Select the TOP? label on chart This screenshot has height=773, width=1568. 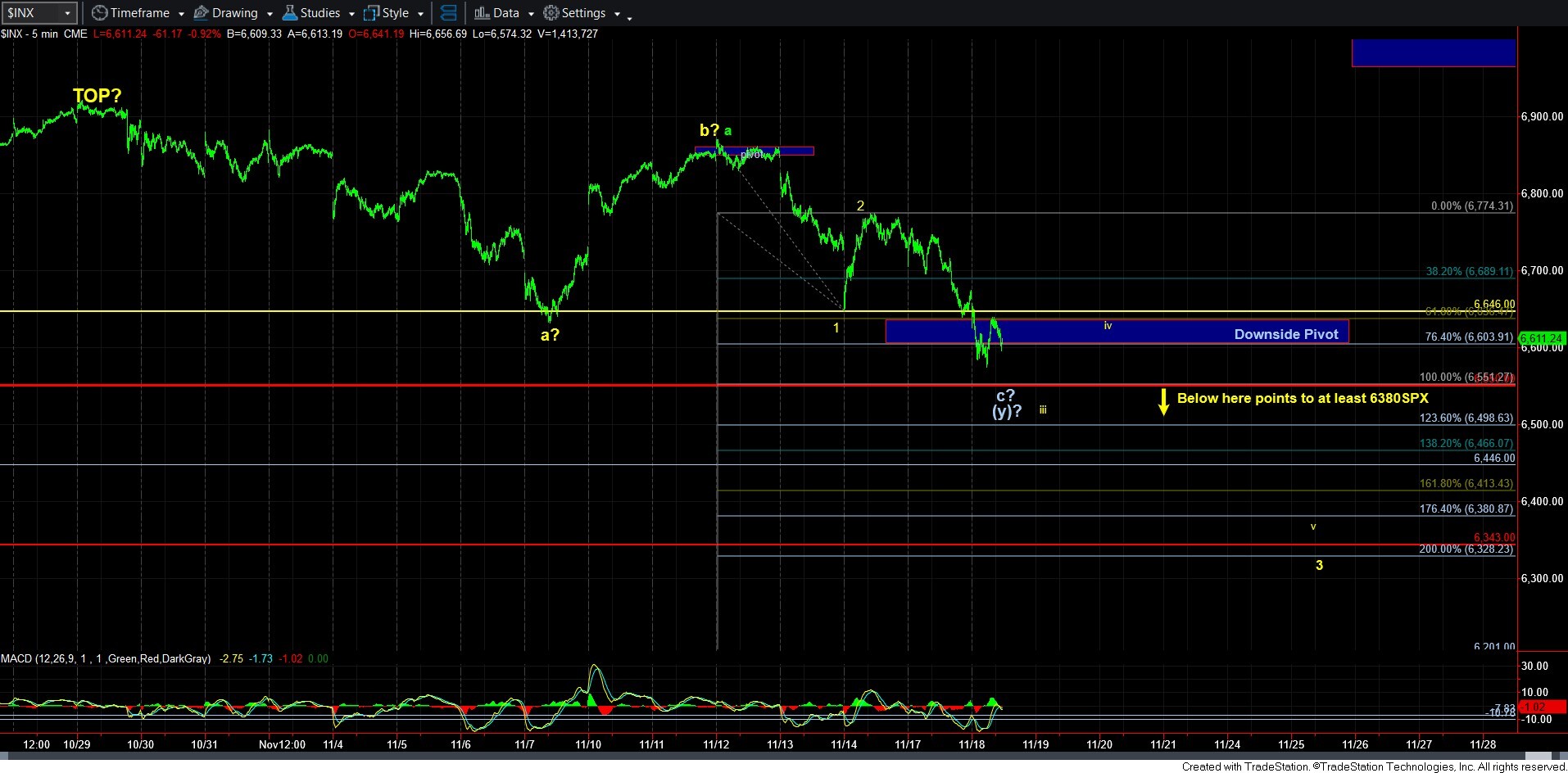pos(97,96)
